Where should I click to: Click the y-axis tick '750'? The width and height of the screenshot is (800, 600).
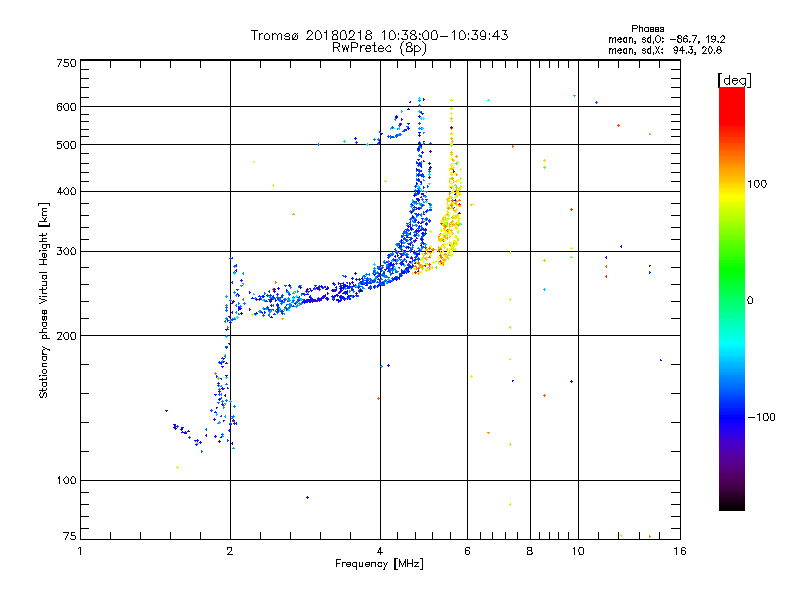click(67, 63)
